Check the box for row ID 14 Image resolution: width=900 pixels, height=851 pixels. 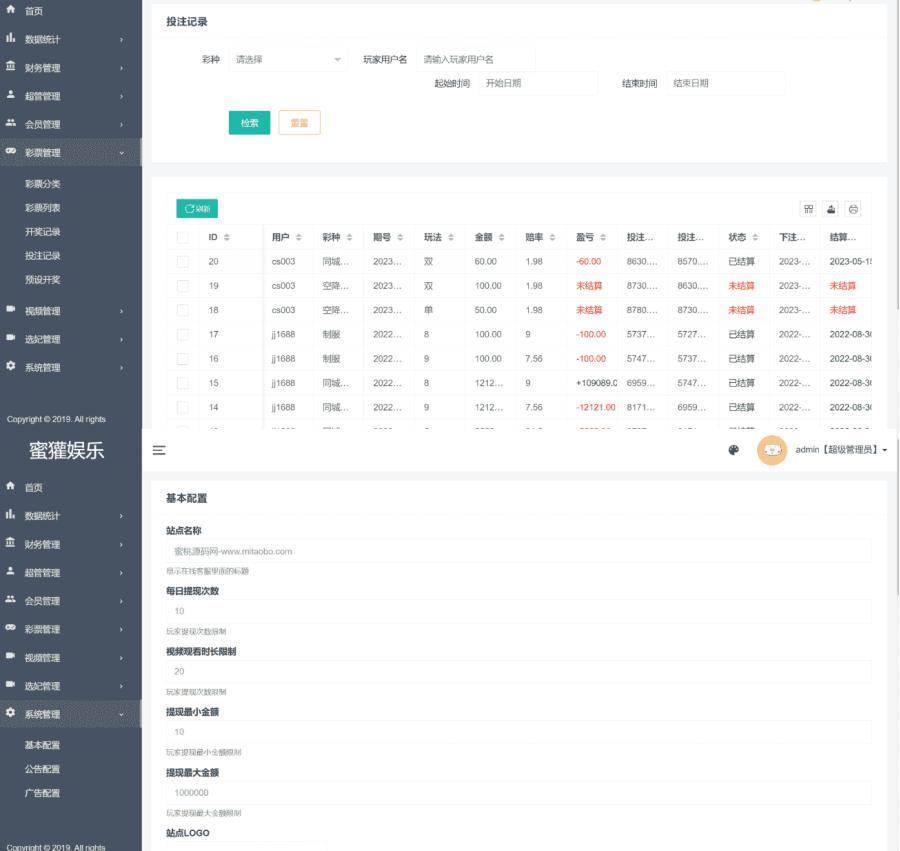click(x=183, y=407)
